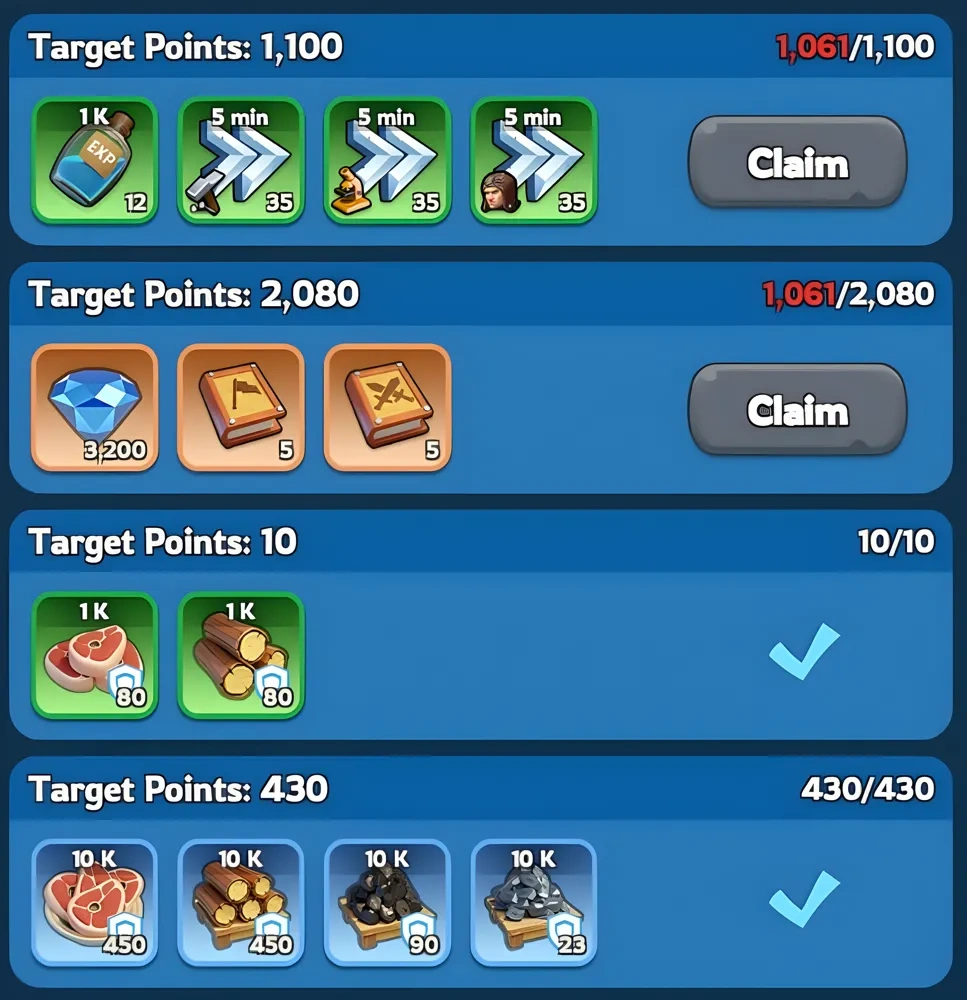967x1000 pixels.
Task: Select the 10K coal reward item
Action: [x=387, y=903]
